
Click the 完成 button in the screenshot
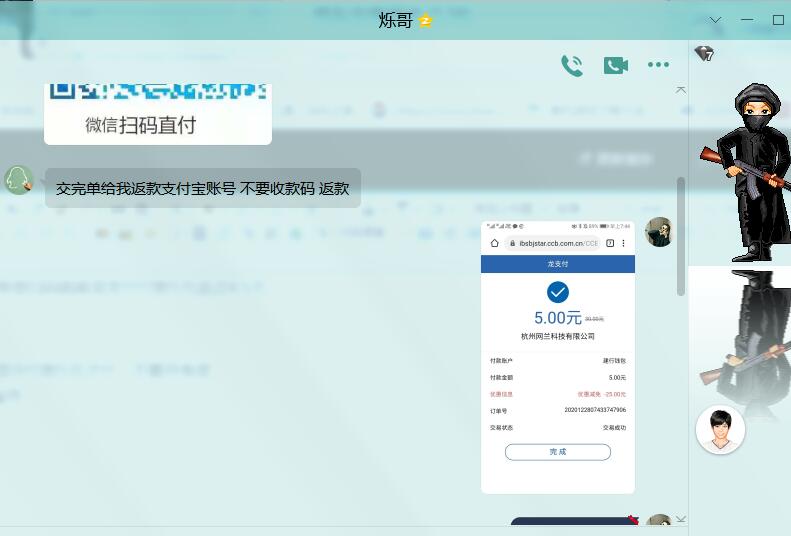[x=558, y=452]
